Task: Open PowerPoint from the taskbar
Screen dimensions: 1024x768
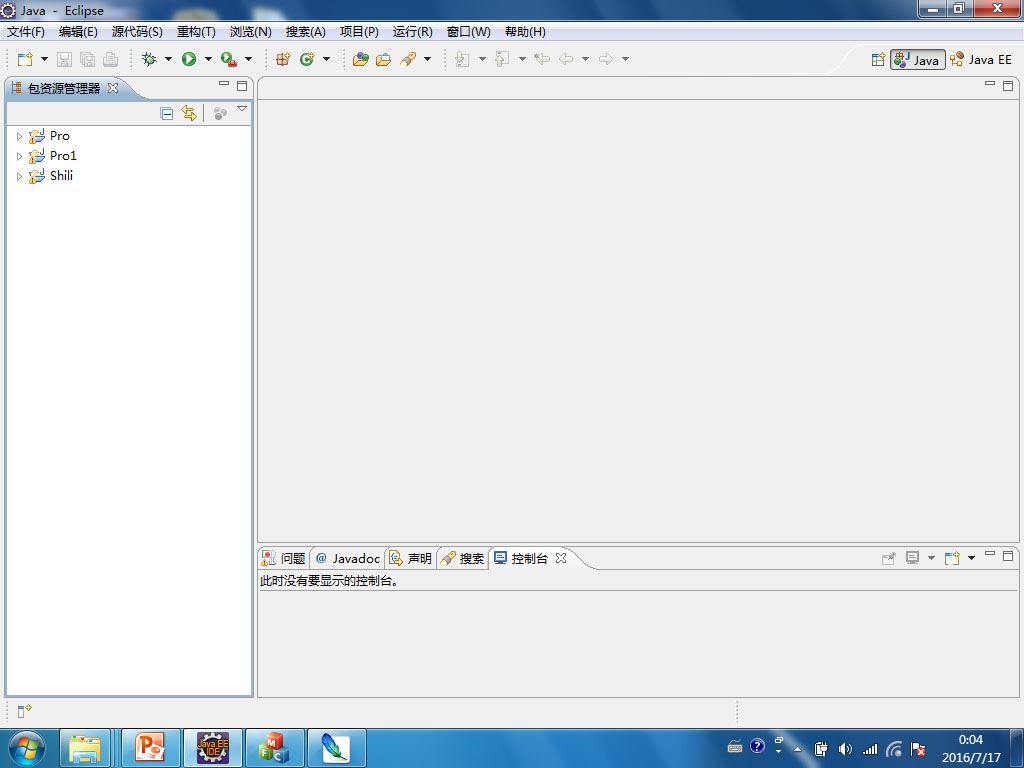Action: click(151, 748)
